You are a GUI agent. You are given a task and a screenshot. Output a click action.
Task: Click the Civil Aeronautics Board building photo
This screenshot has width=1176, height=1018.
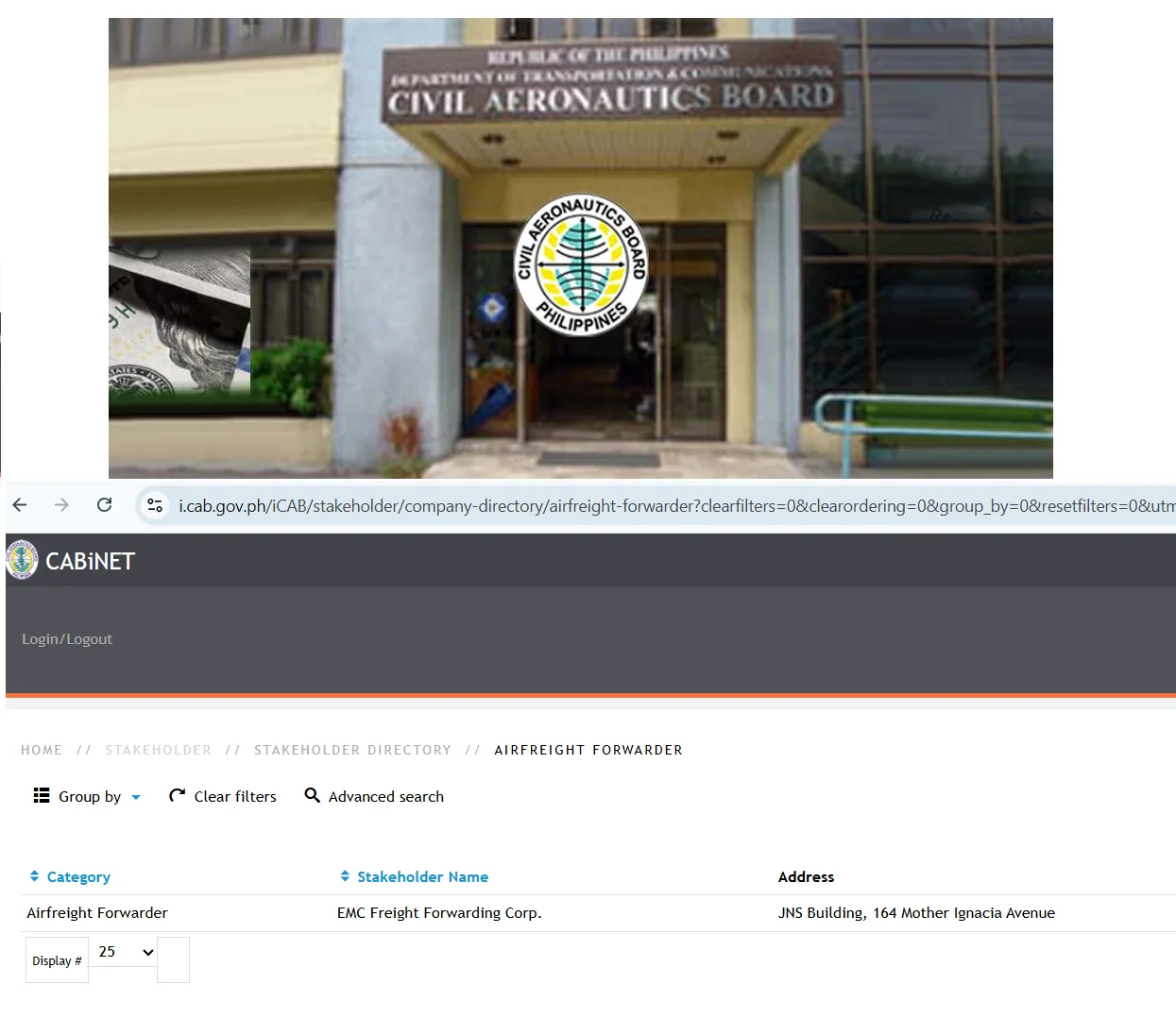tap(581, 247)
